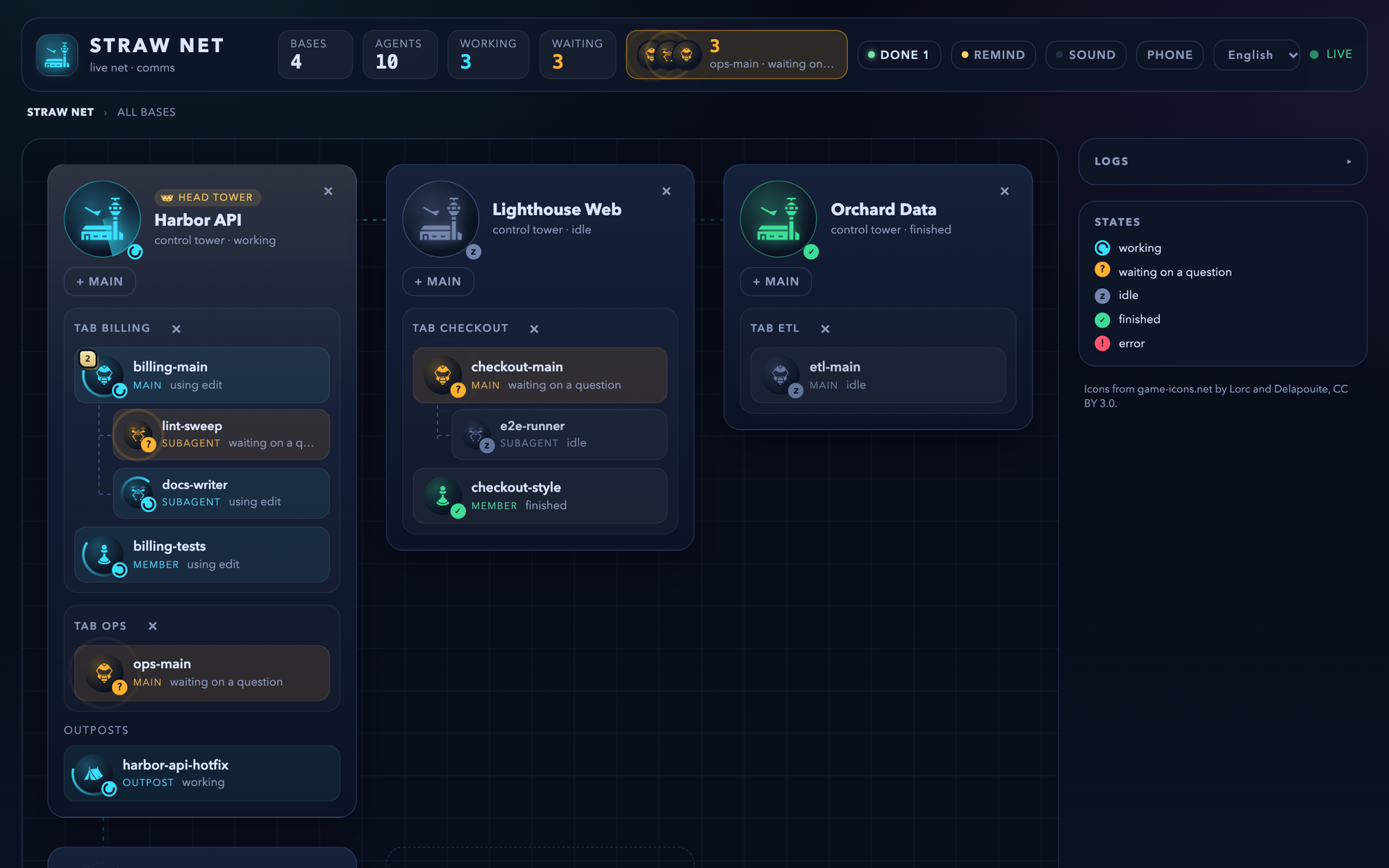Expand the Logs panel
This screenshot has height=868, width=1389.
tap(1222, 161)
